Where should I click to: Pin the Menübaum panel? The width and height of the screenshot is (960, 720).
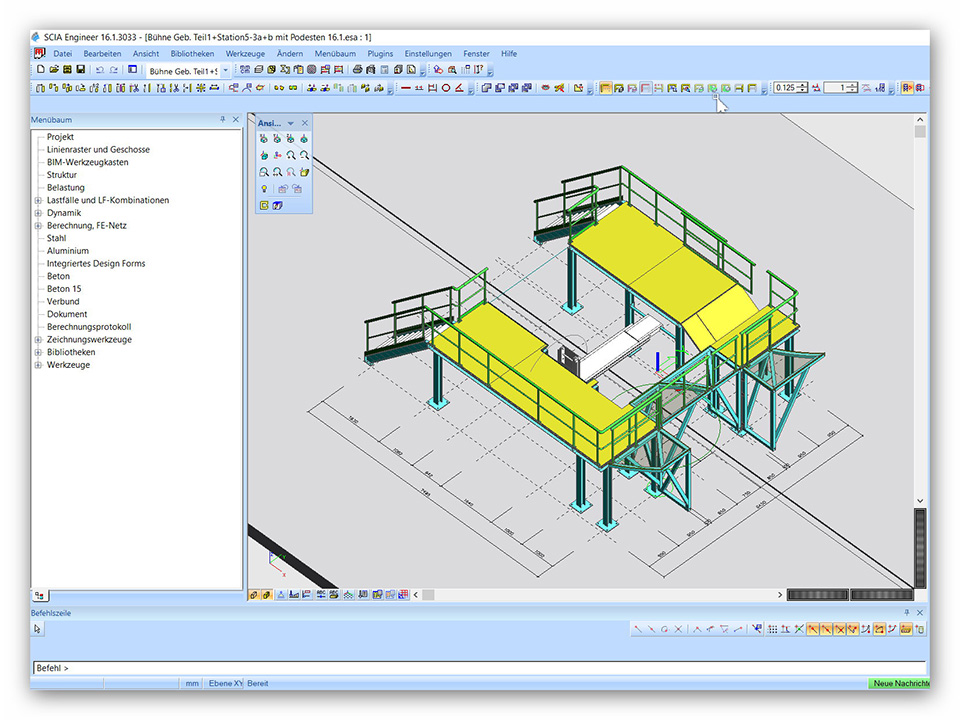click(223, 119)
